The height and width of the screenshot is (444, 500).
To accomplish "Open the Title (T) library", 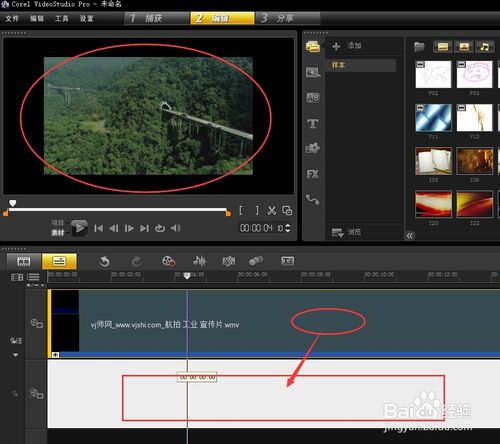I will (312, 124).
